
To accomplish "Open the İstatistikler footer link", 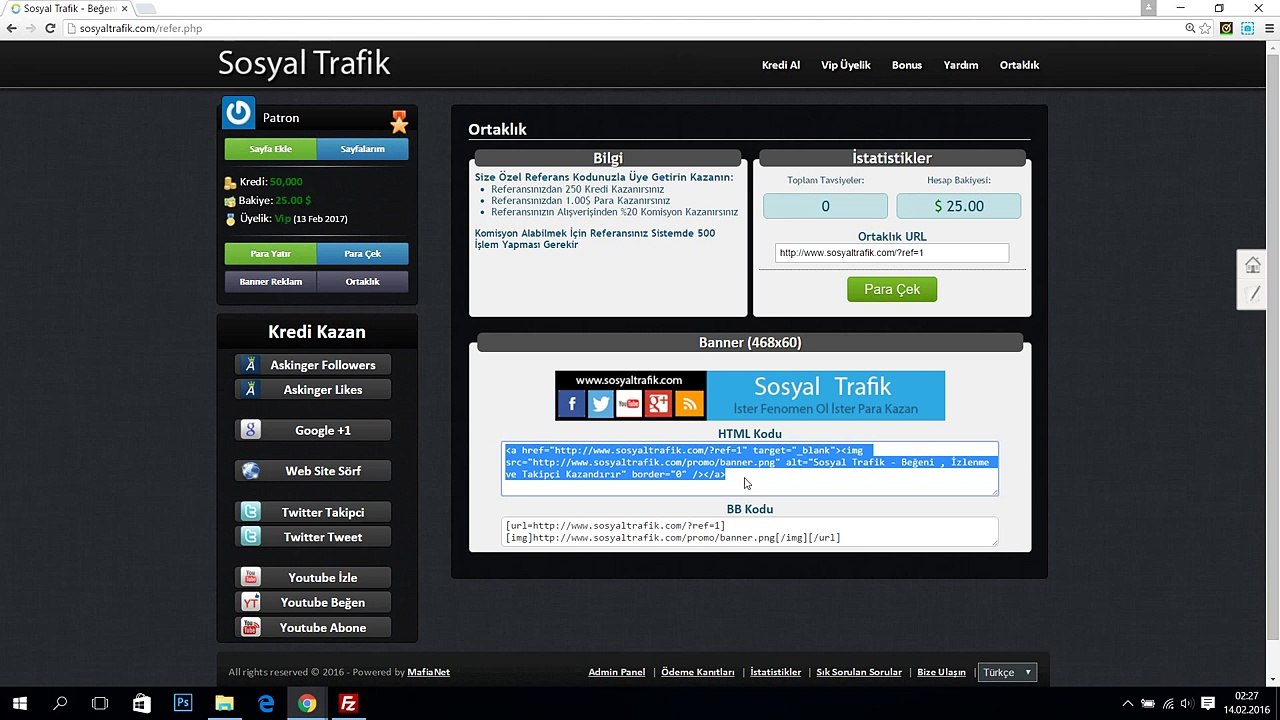I will [776, 672].
